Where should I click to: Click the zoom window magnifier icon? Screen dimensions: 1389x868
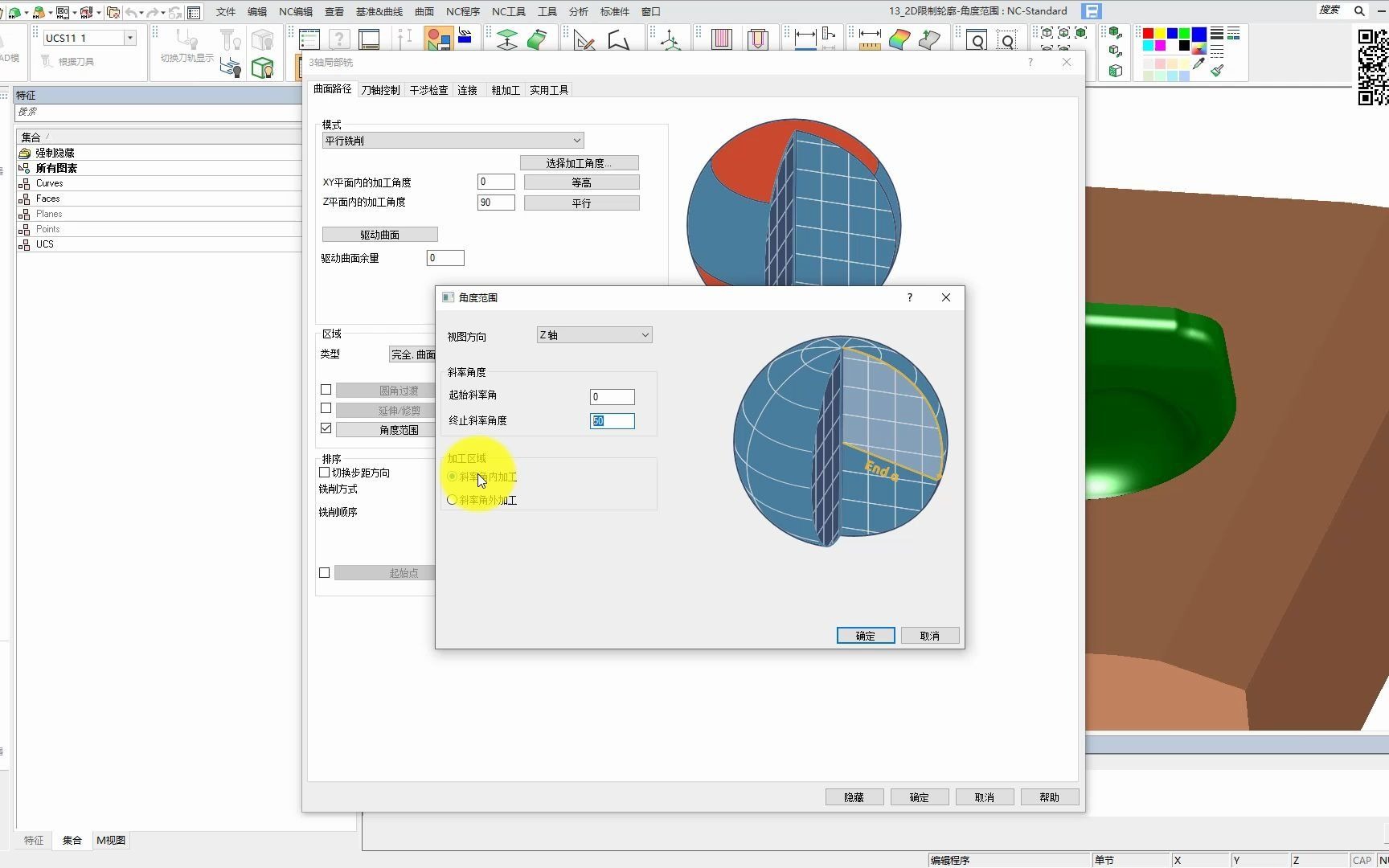coord(977,39)
